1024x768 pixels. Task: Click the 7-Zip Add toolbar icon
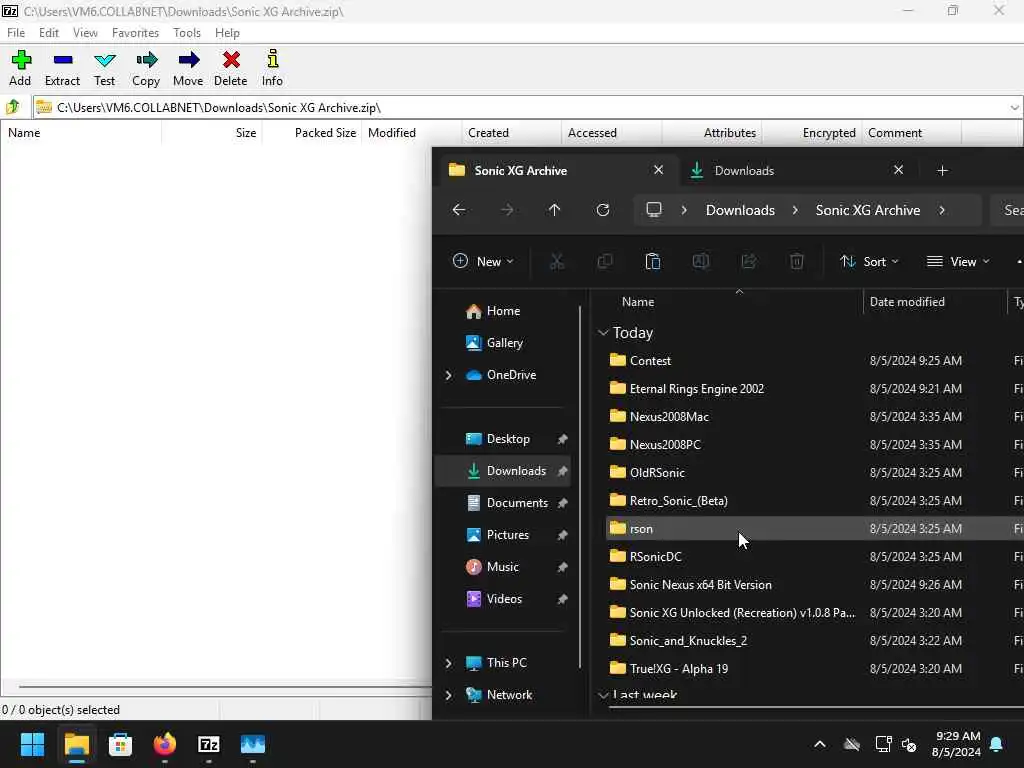pyautogui.click(x=20, y=61)
